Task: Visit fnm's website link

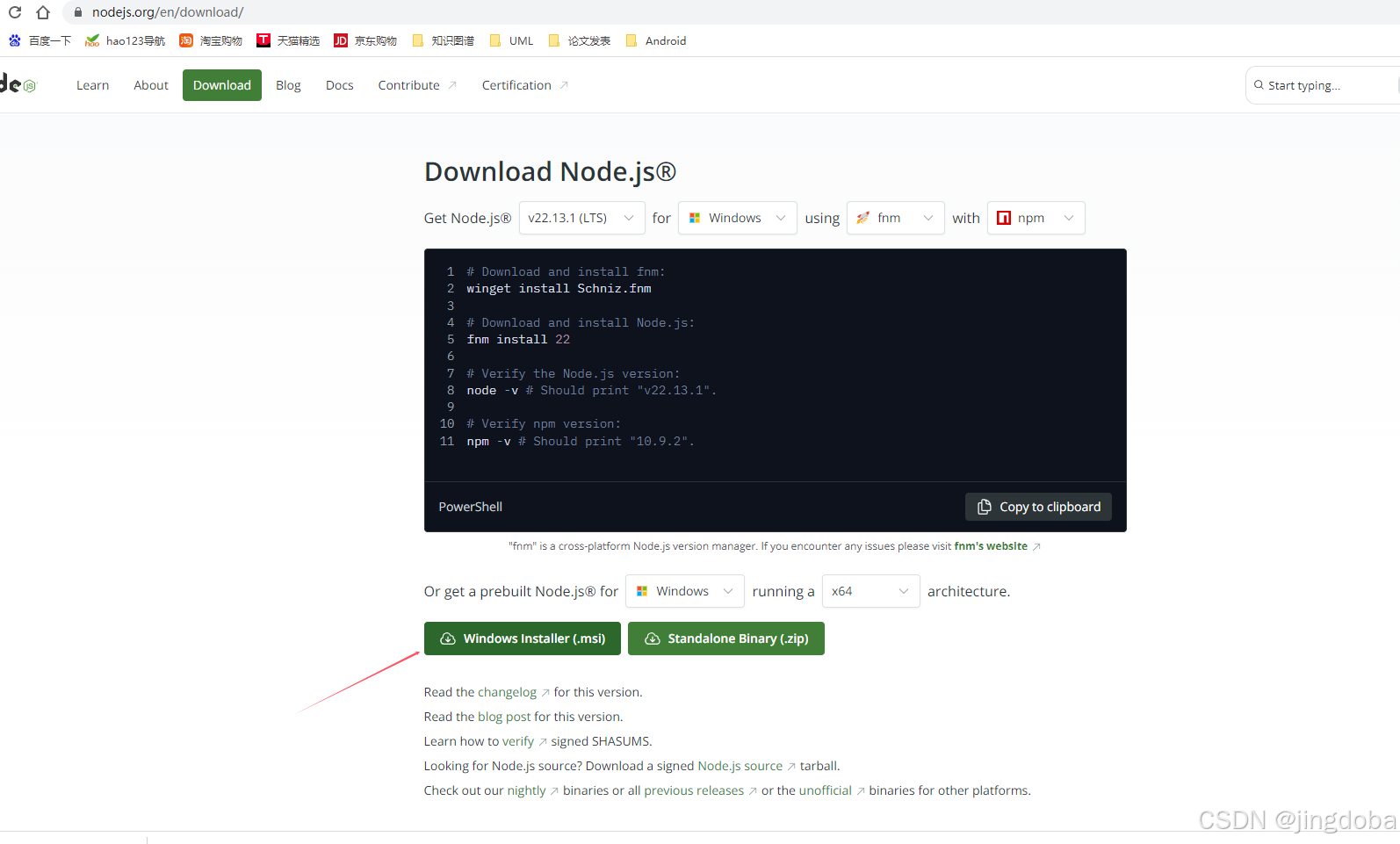Action: pos(991,546)
